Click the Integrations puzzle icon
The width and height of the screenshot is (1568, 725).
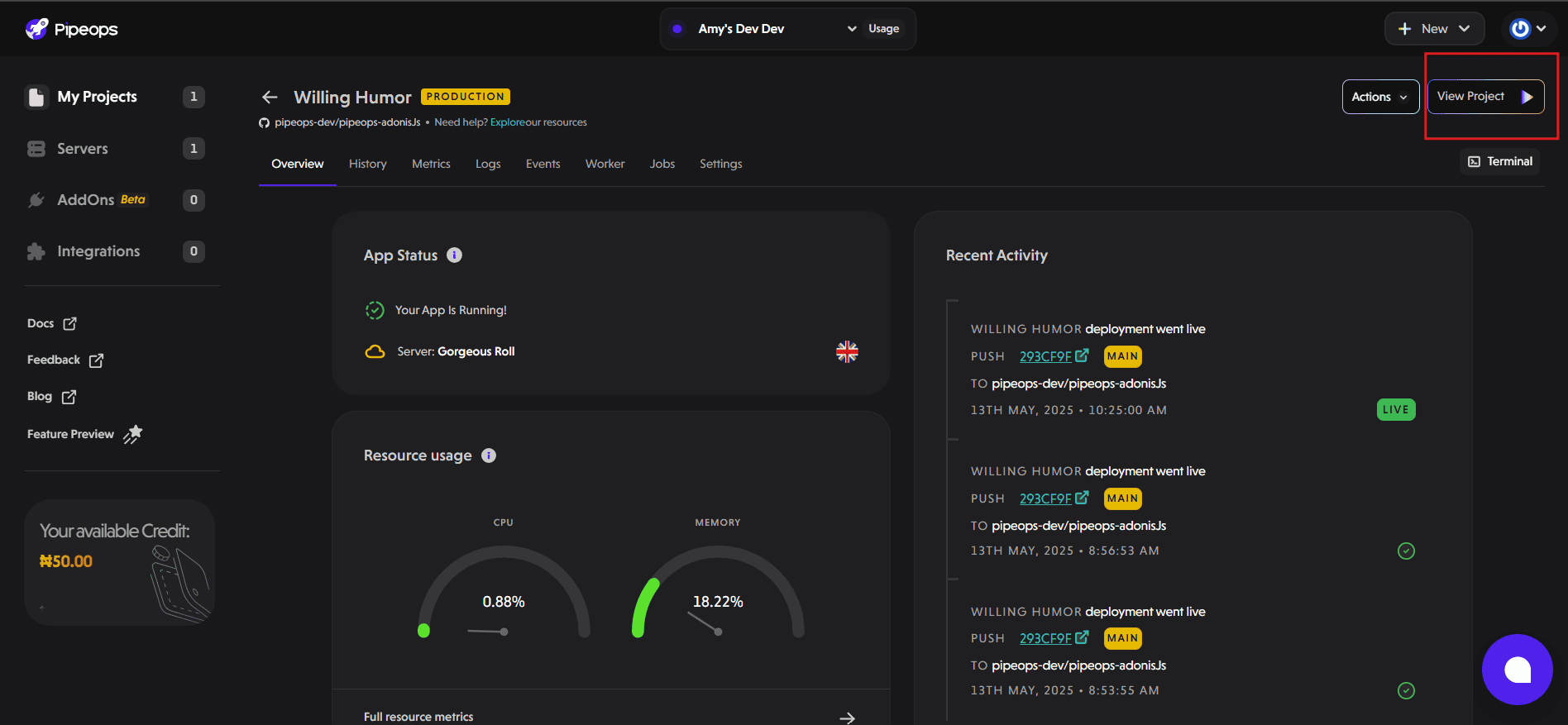pos(36,251)
